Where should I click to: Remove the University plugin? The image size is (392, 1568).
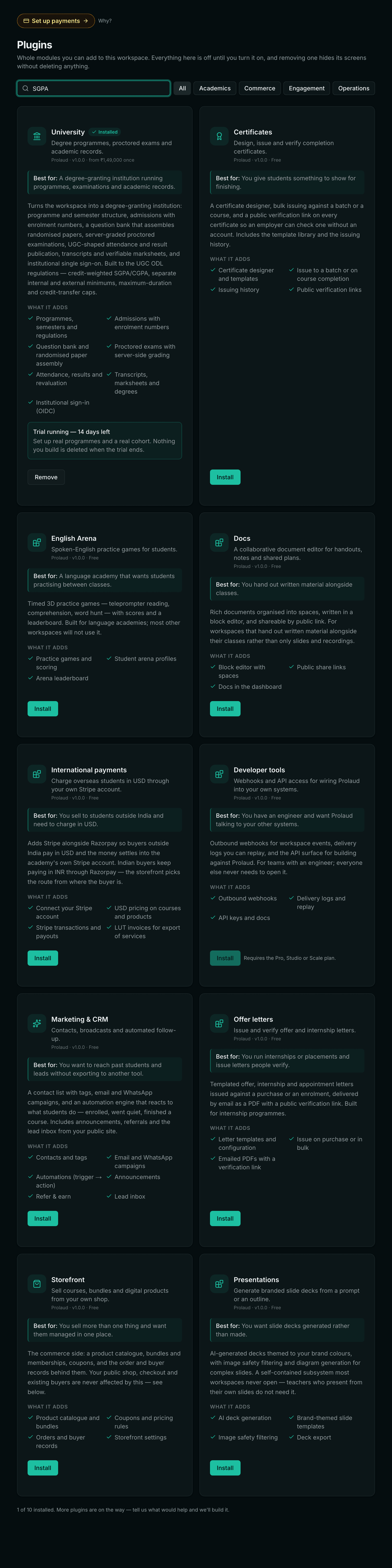tap(46, 477)
